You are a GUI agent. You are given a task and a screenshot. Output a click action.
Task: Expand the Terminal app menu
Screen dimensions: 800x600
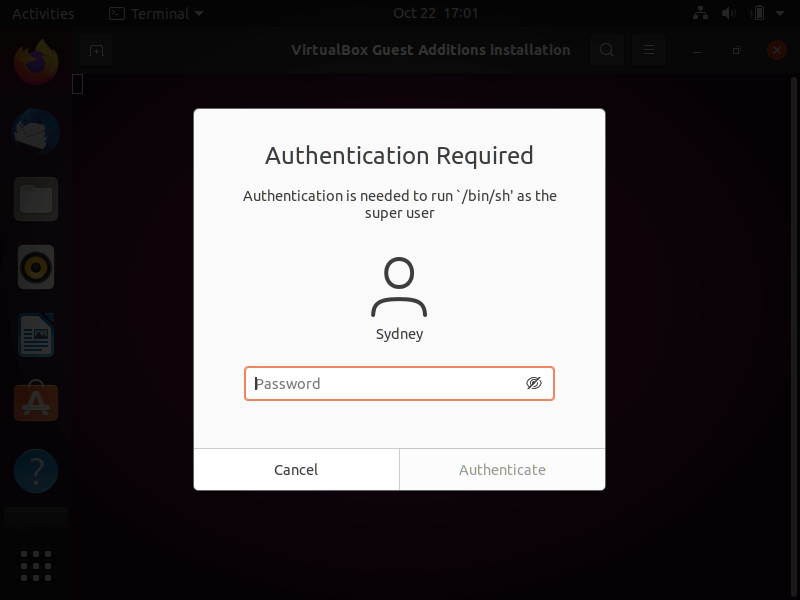pos(155,14)
